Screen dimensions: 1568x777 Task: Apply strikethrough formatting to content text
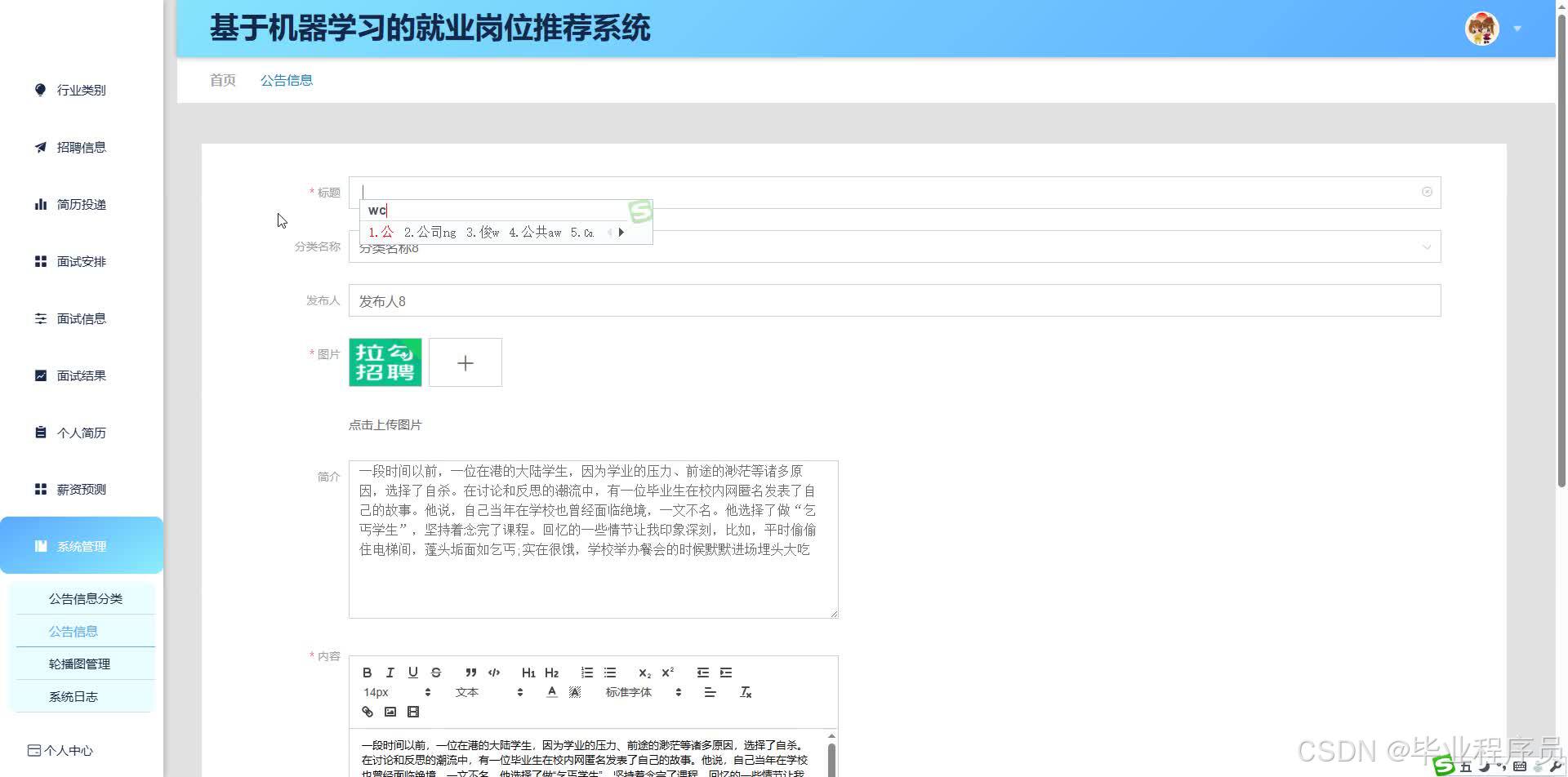[x=435, y=672]
